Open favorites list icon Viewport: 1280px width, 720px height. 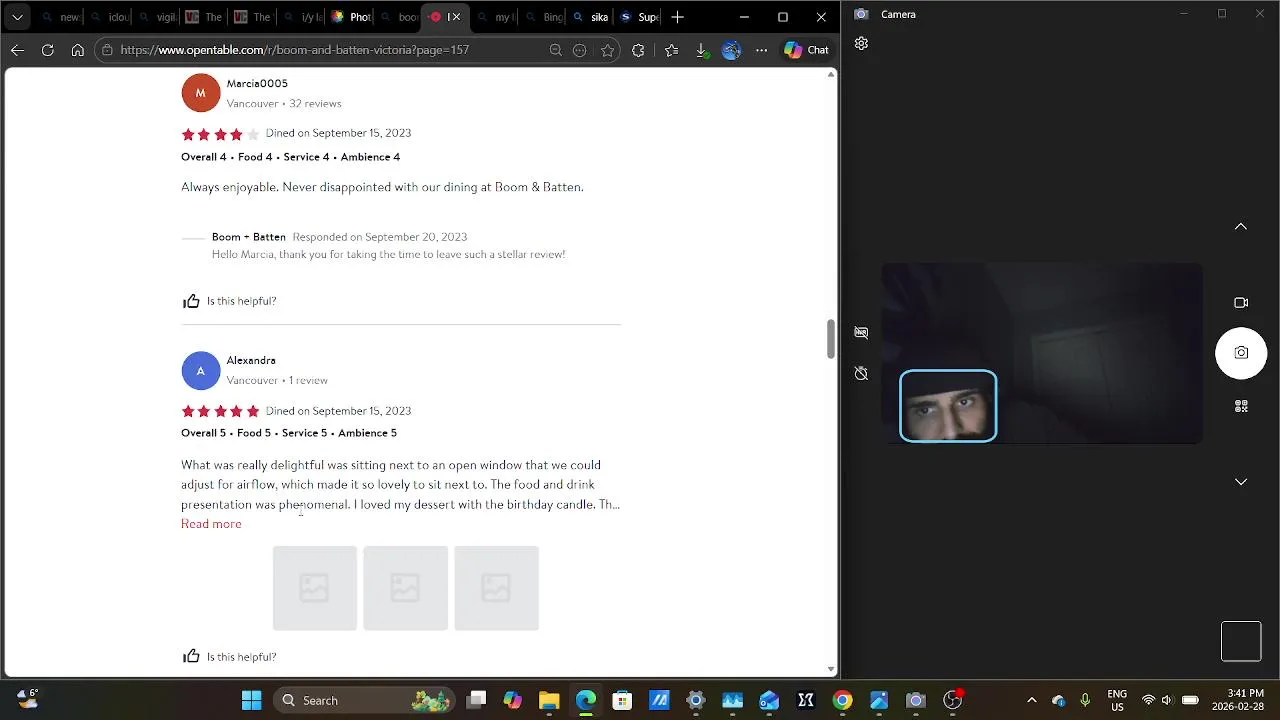[x=671, y=50]
